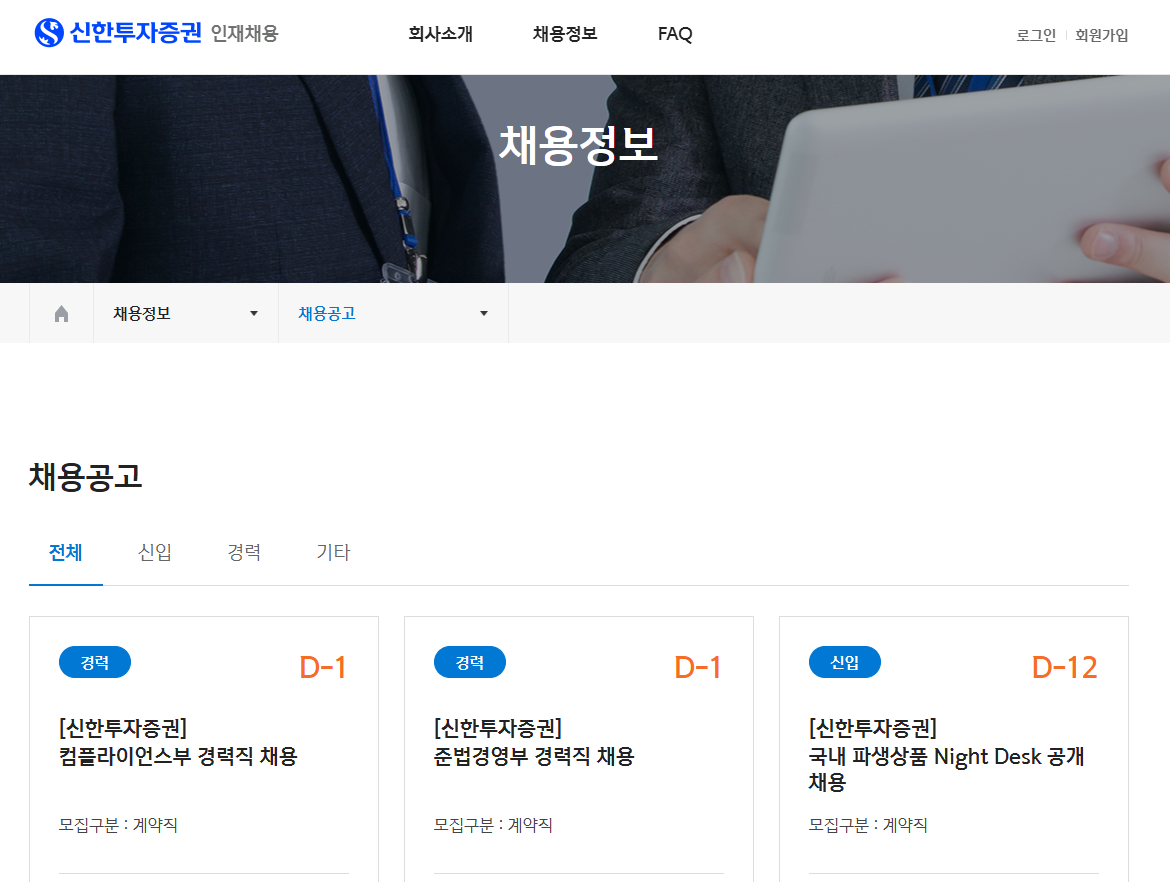The width and height of the screenshot is (1170, 882).
Task: Switch to the 신입 tab
Action: click(x=154, y=553)
